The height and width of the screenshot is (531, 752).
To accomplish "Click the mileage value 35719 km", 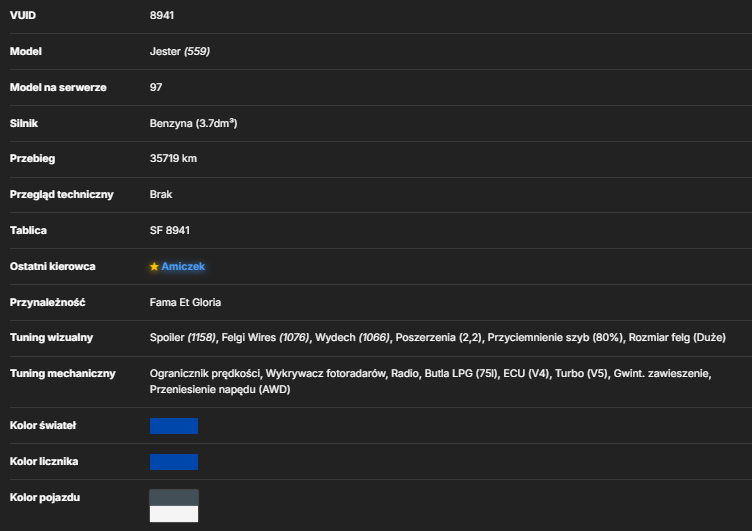I will [x=173, y=158].
